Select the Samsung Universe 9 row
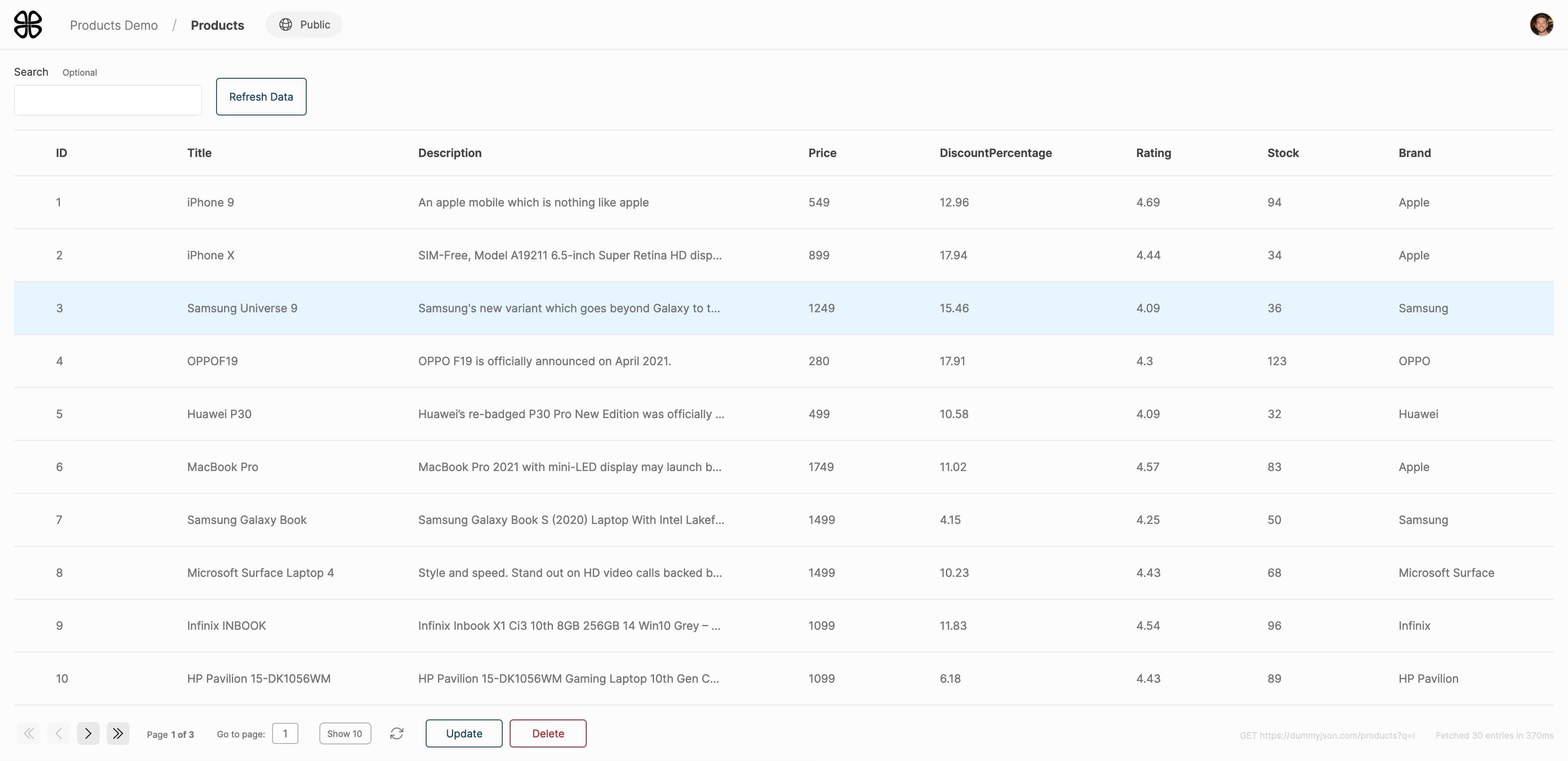 tap(784, 308)
